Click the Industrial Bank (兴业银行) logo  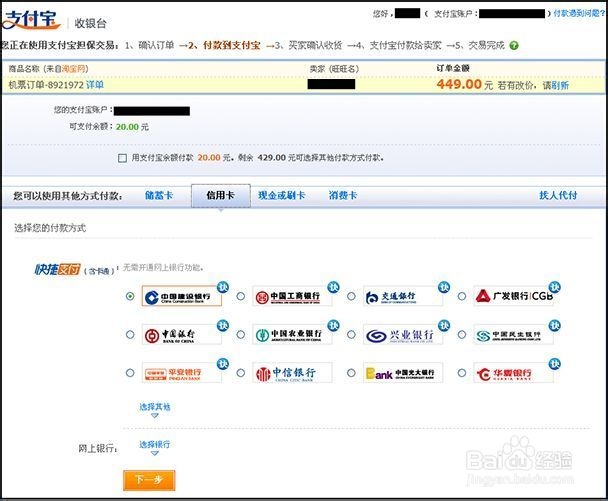[x=402, y=335]
